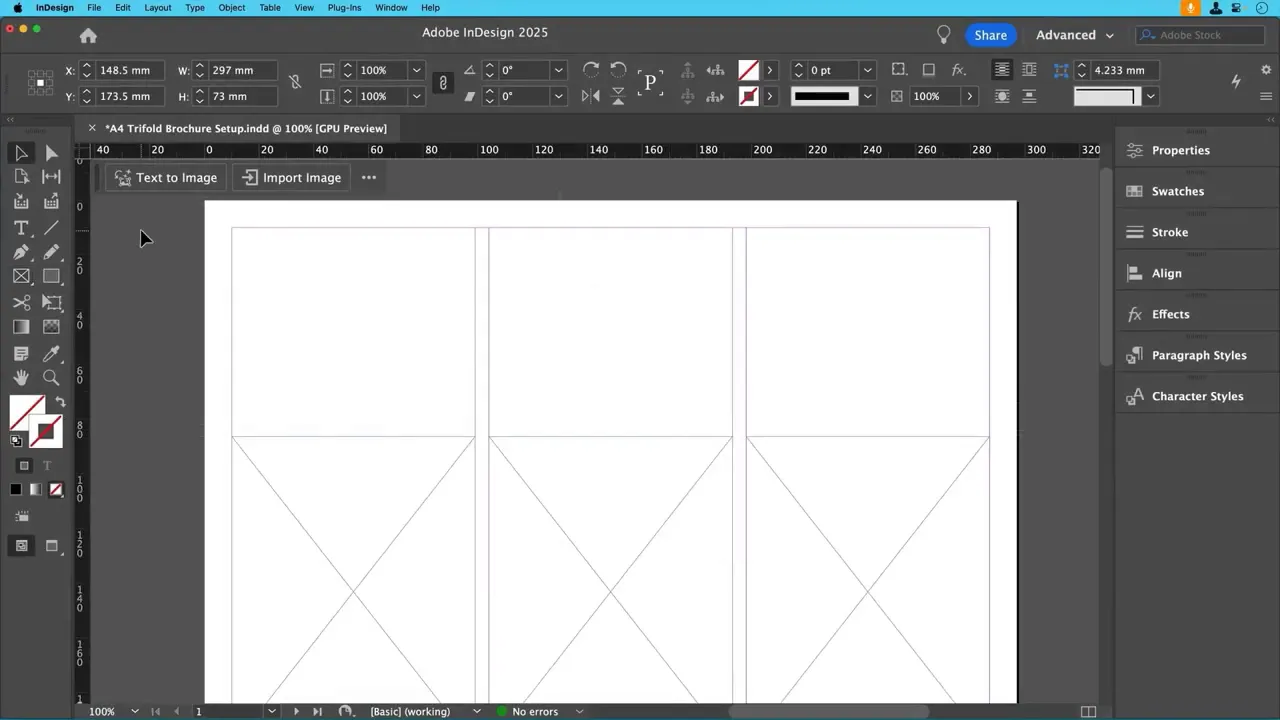Toggle flip vertical in the control bar
This screenshot has width=1280, height=720.
(618, 95)
